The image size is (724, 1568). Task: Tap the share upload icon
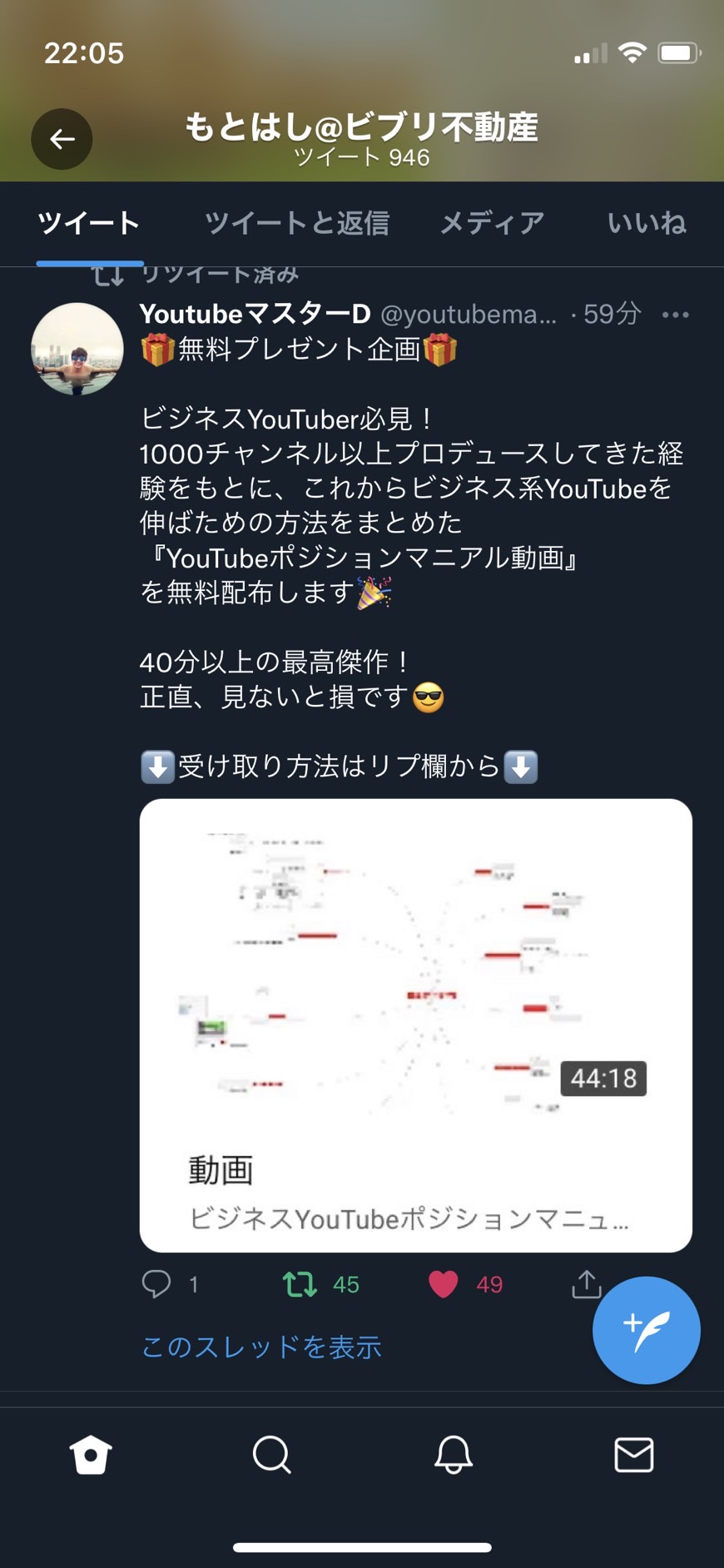(x=587, y=1284)
